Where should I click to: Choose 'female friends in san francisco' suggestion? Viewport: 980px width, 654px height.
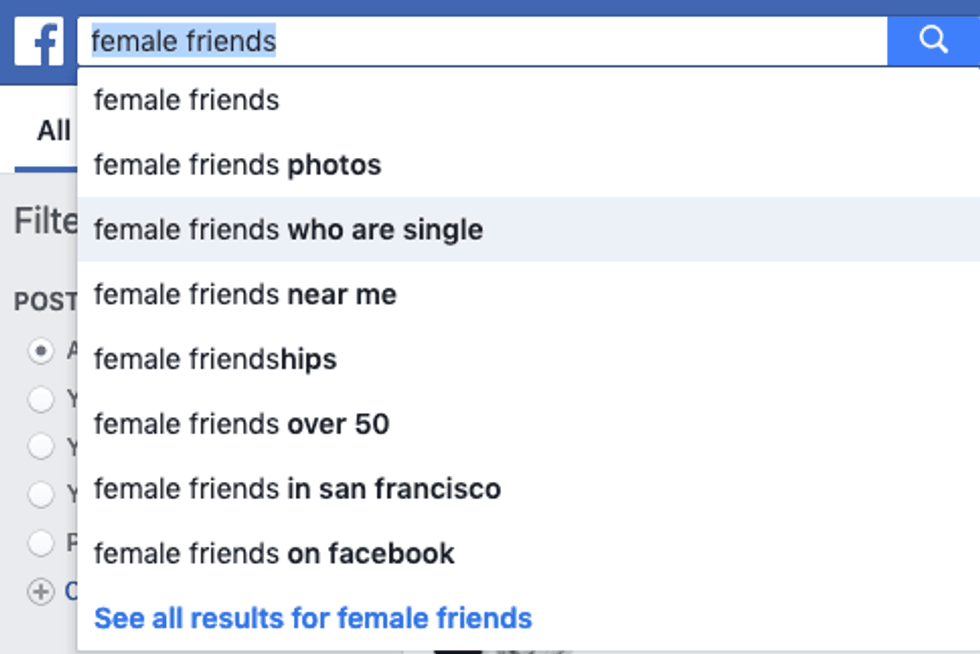click(x=297, y=489)
